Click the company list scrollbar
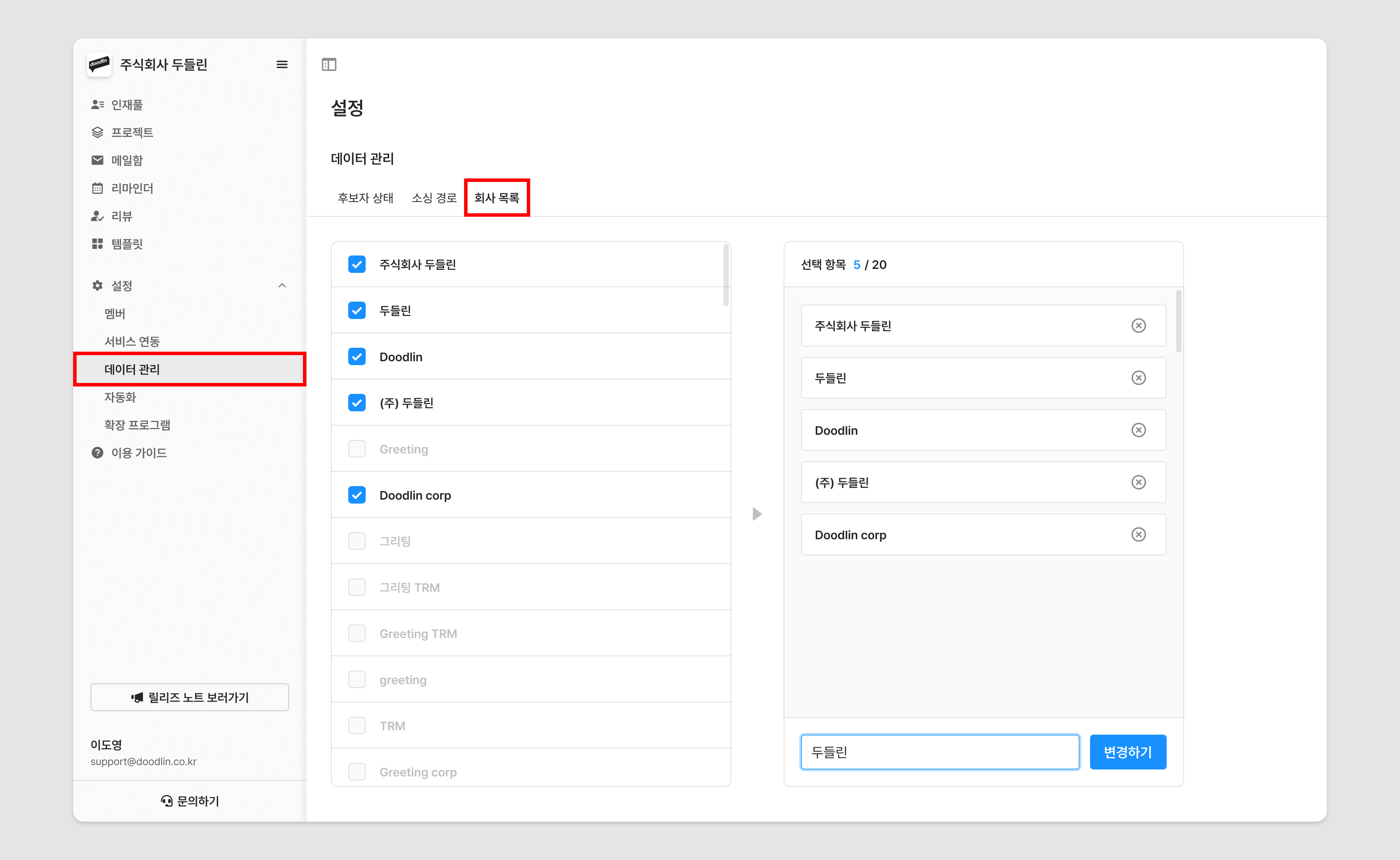 (726, 275)
